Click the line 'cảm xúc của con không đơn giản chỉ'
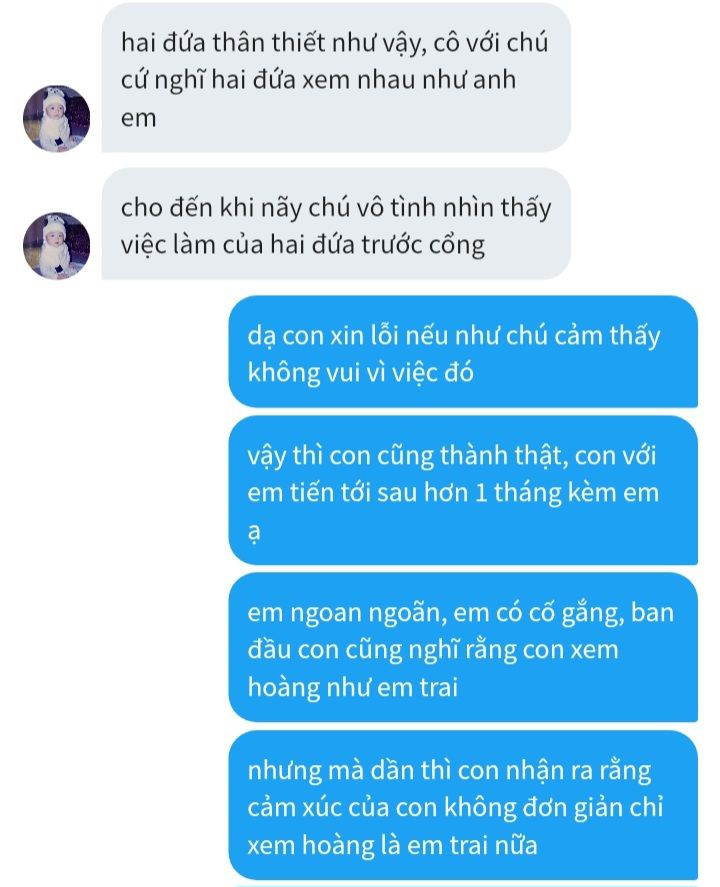The height and width of the screenshot is (887, 720). (455, 808)
